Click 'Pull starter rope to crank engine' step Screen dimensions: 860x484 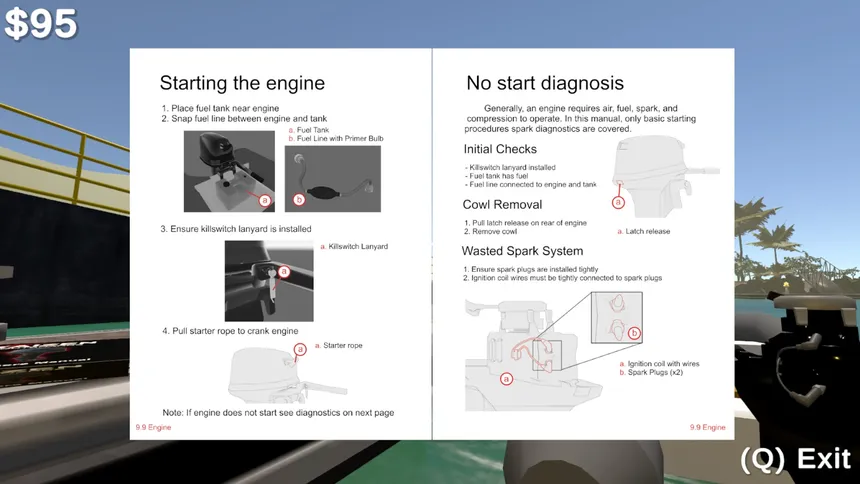(230, 331)
